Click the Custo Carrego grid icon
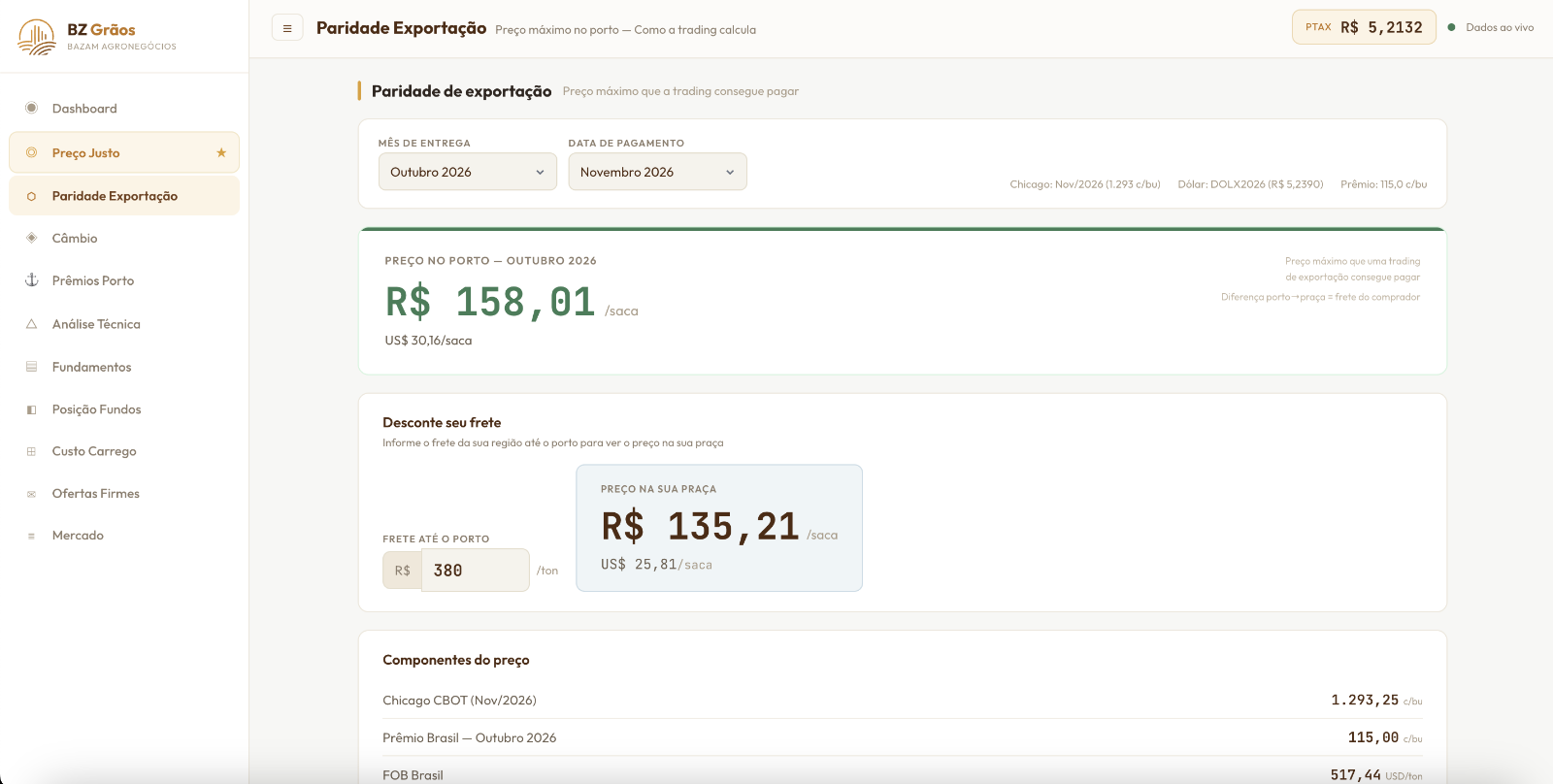Screen dimensions: 1553x784 tap(32, 451)
